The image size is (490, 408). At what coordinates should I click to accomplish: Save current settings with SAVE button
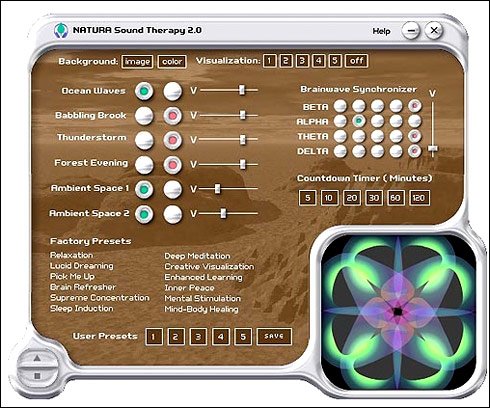274,336
